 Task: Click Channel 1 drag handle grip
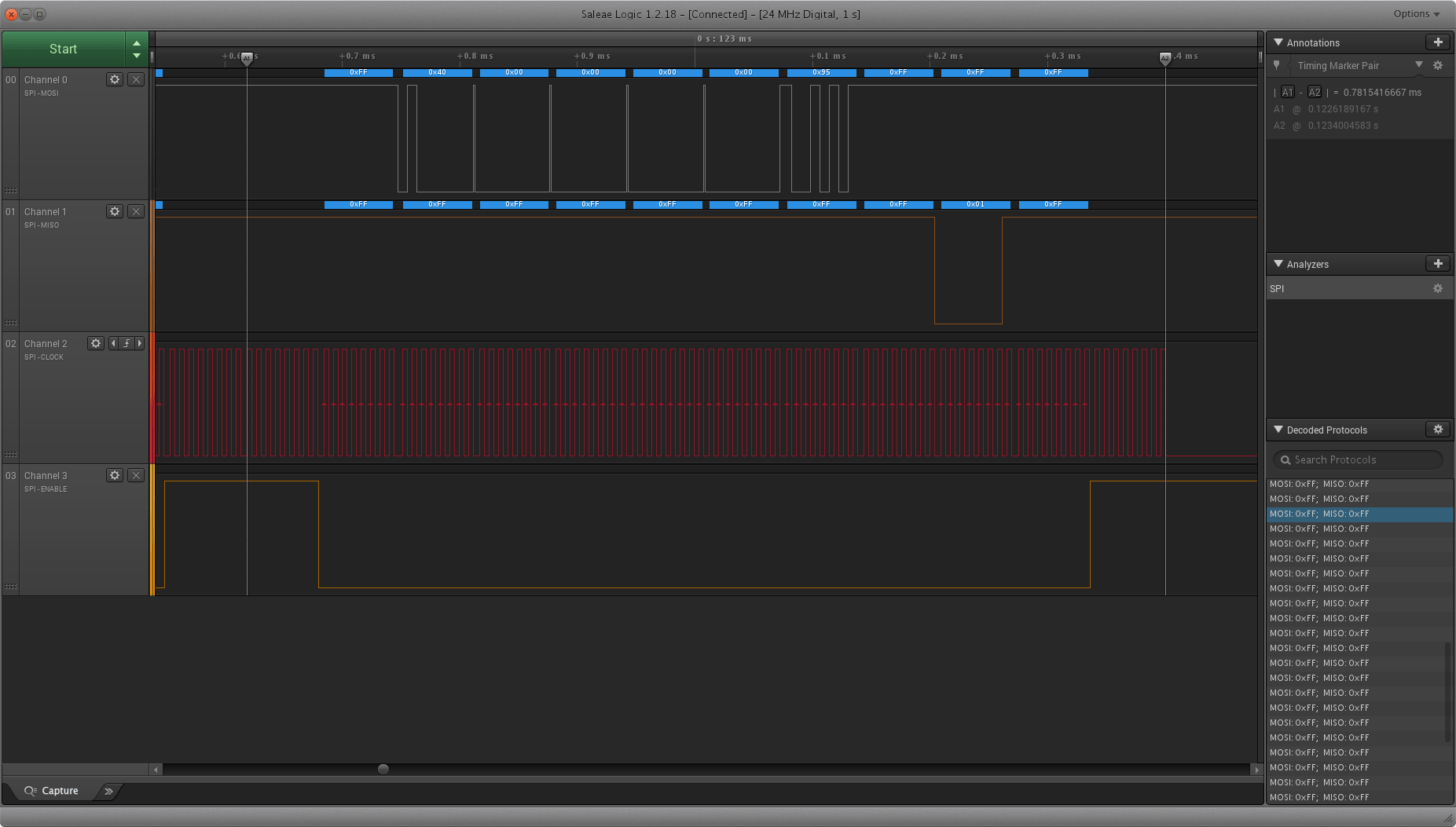click(x=11, y=323)
